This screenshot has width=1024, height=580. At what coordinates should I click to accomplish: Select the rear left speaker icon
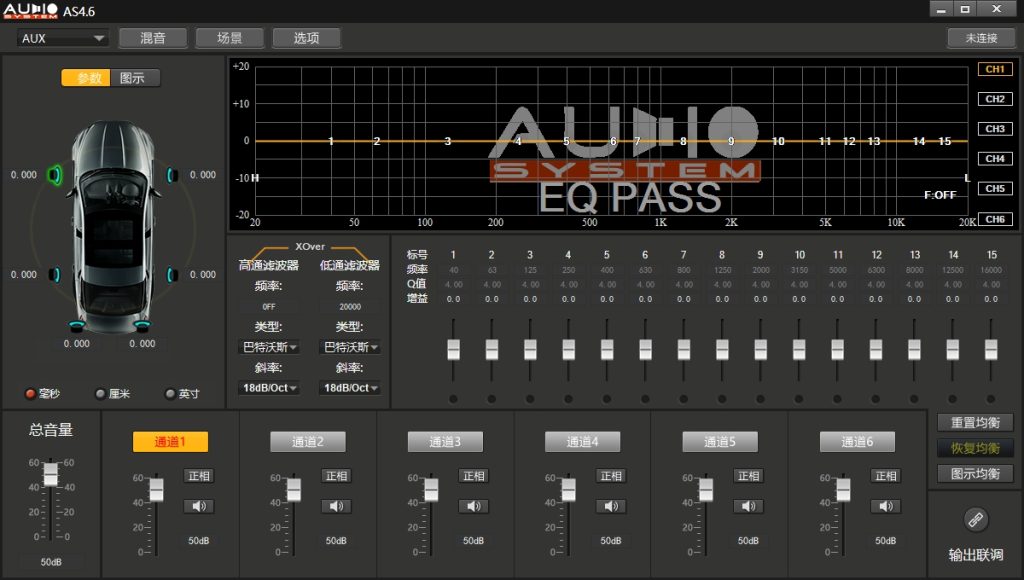click(x=55, y=274)
